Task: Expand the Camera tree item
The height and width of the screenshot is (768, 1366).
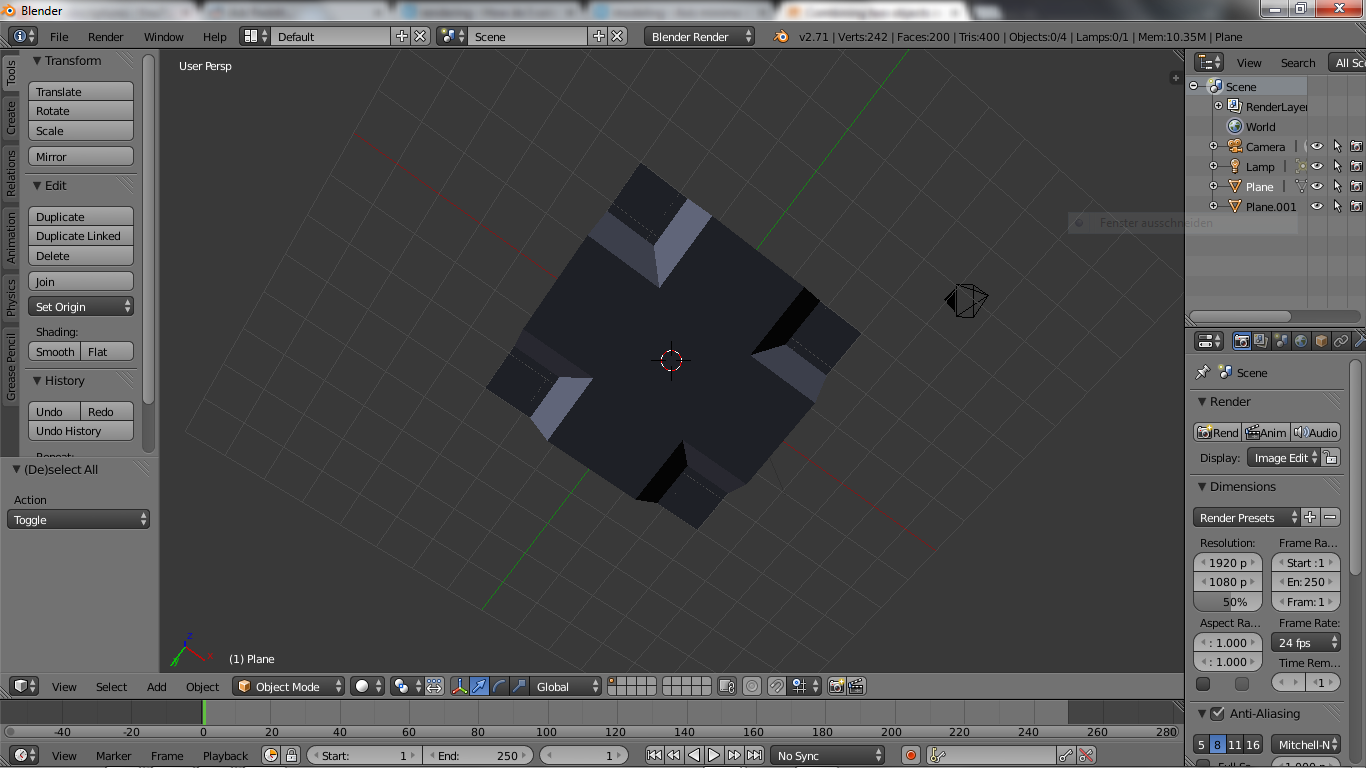Action: [x=1213, y=146]
